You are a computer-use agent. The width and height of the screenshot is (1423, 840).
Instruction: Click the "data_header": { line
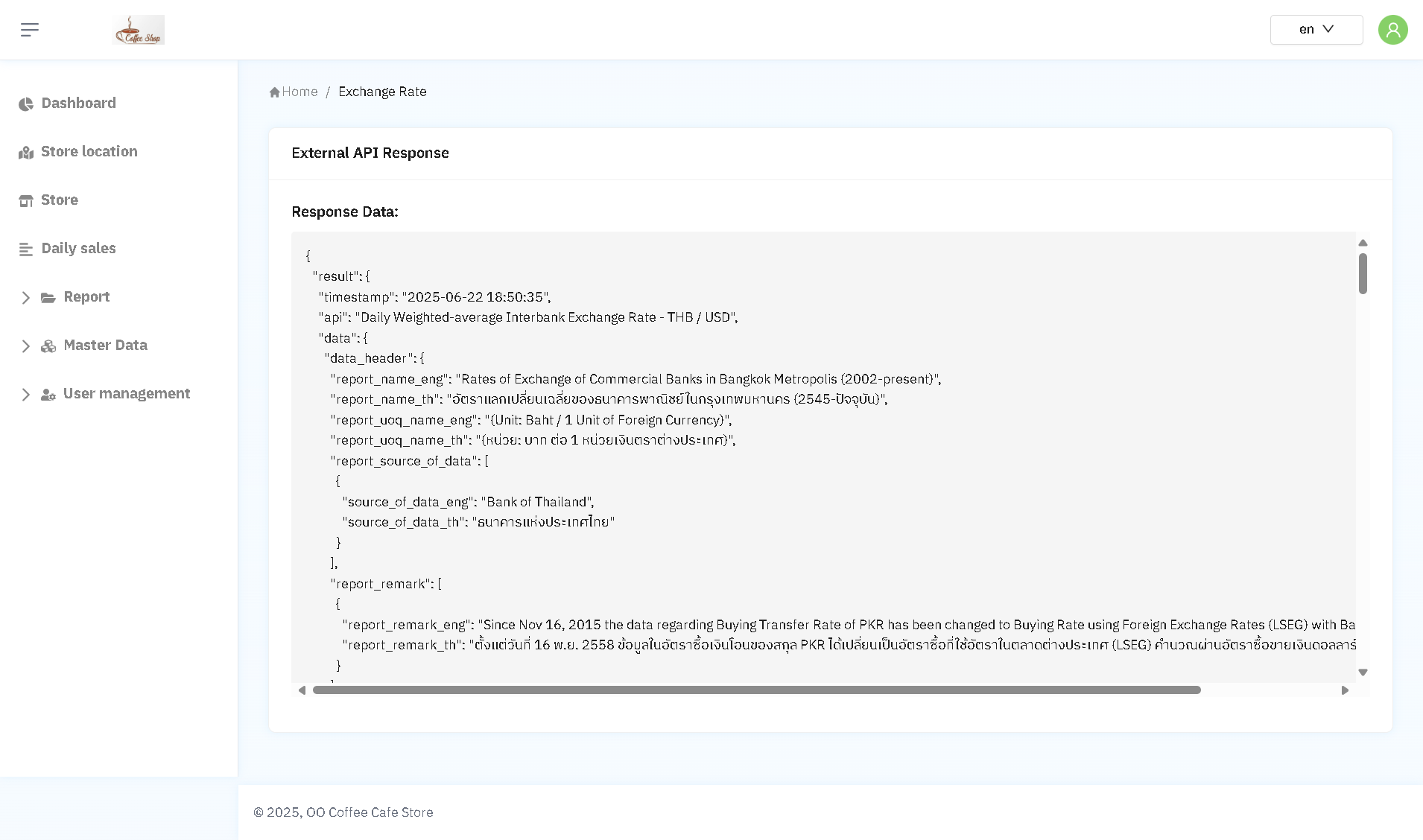coord(375,358)
